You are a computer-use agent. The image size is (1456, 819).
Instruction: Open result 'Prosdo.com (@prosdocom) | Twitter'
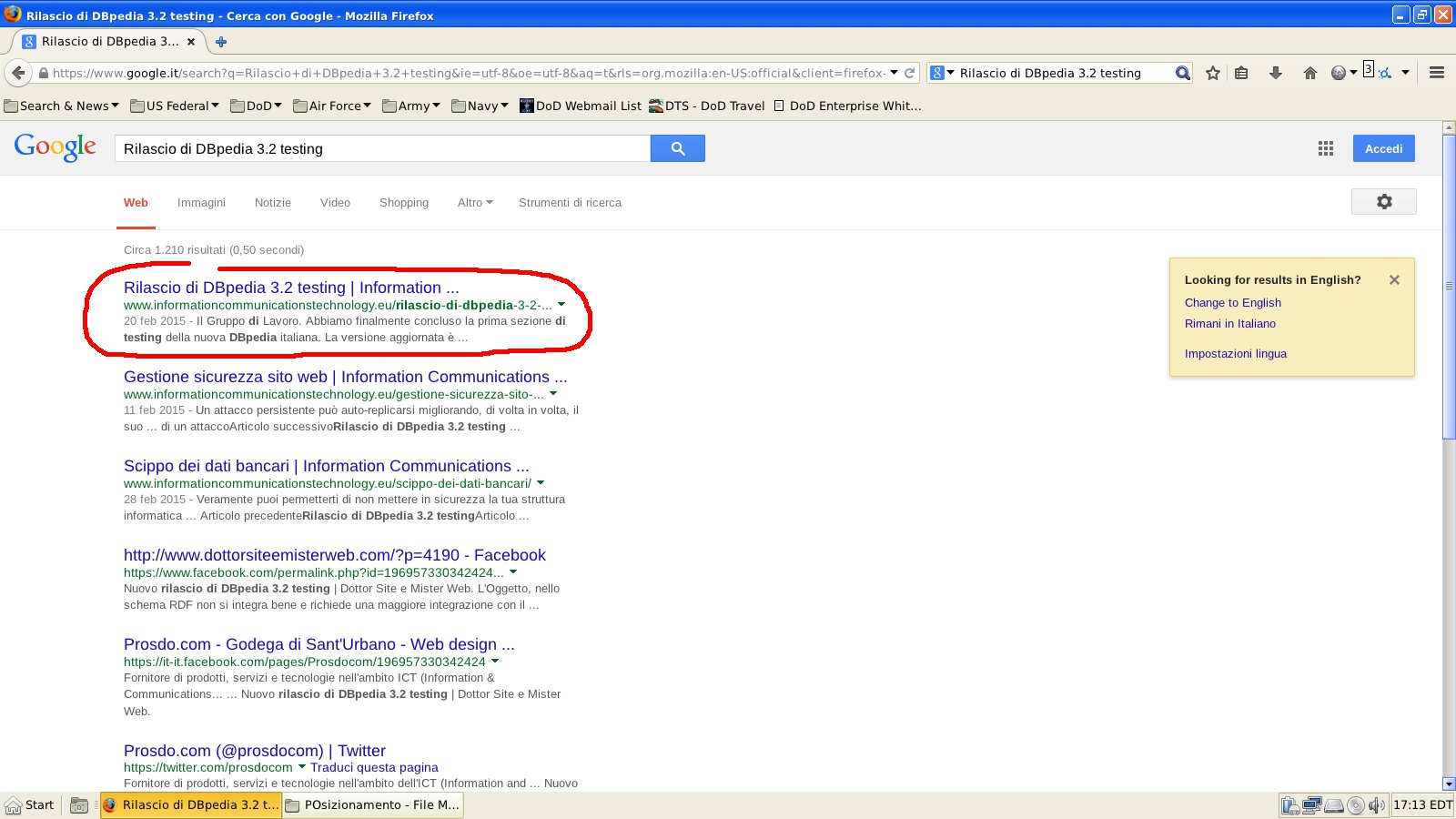[255, 751]
